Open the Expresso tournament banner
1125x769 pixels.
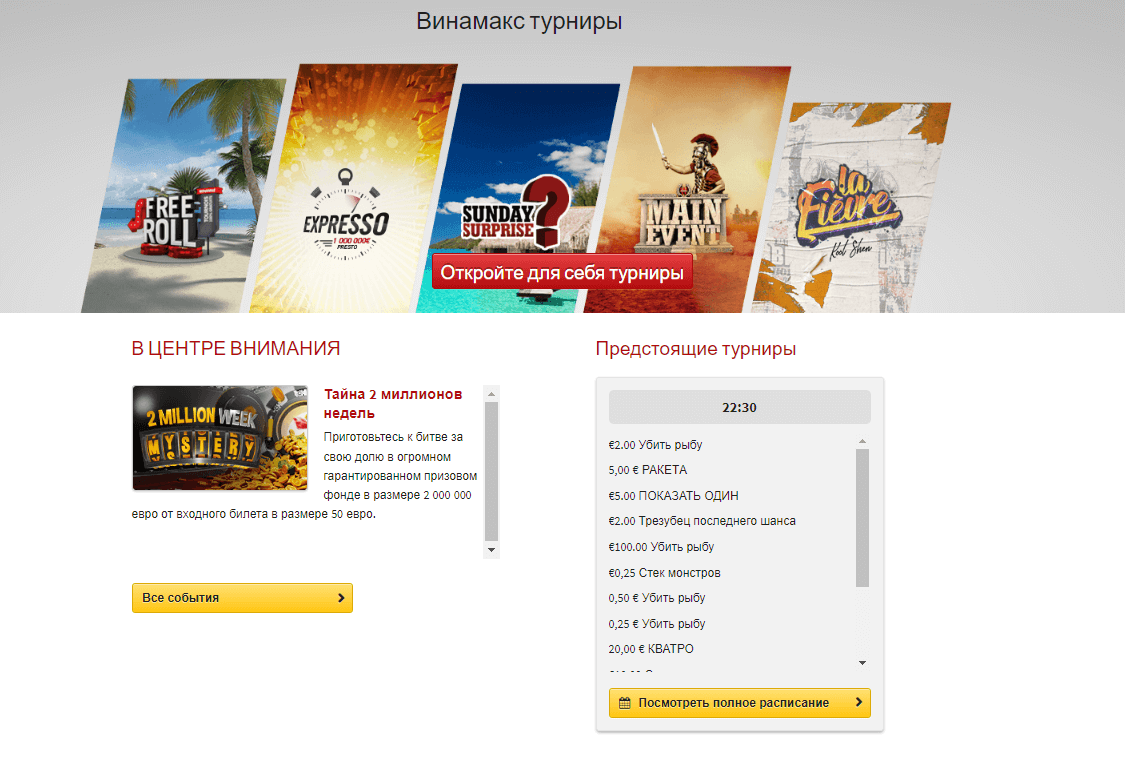354,189
